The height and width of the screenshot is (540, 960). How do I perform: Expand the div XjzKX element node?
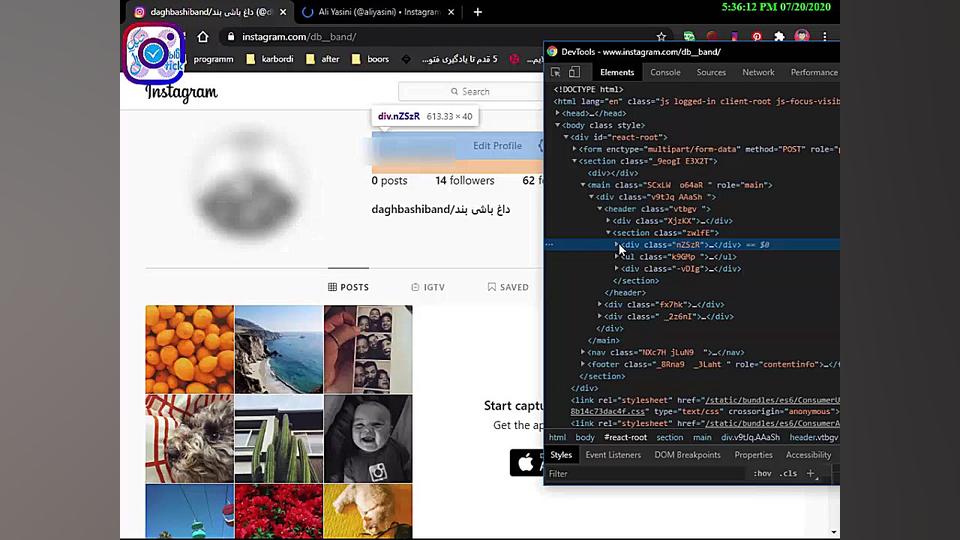tap(609, 220)
